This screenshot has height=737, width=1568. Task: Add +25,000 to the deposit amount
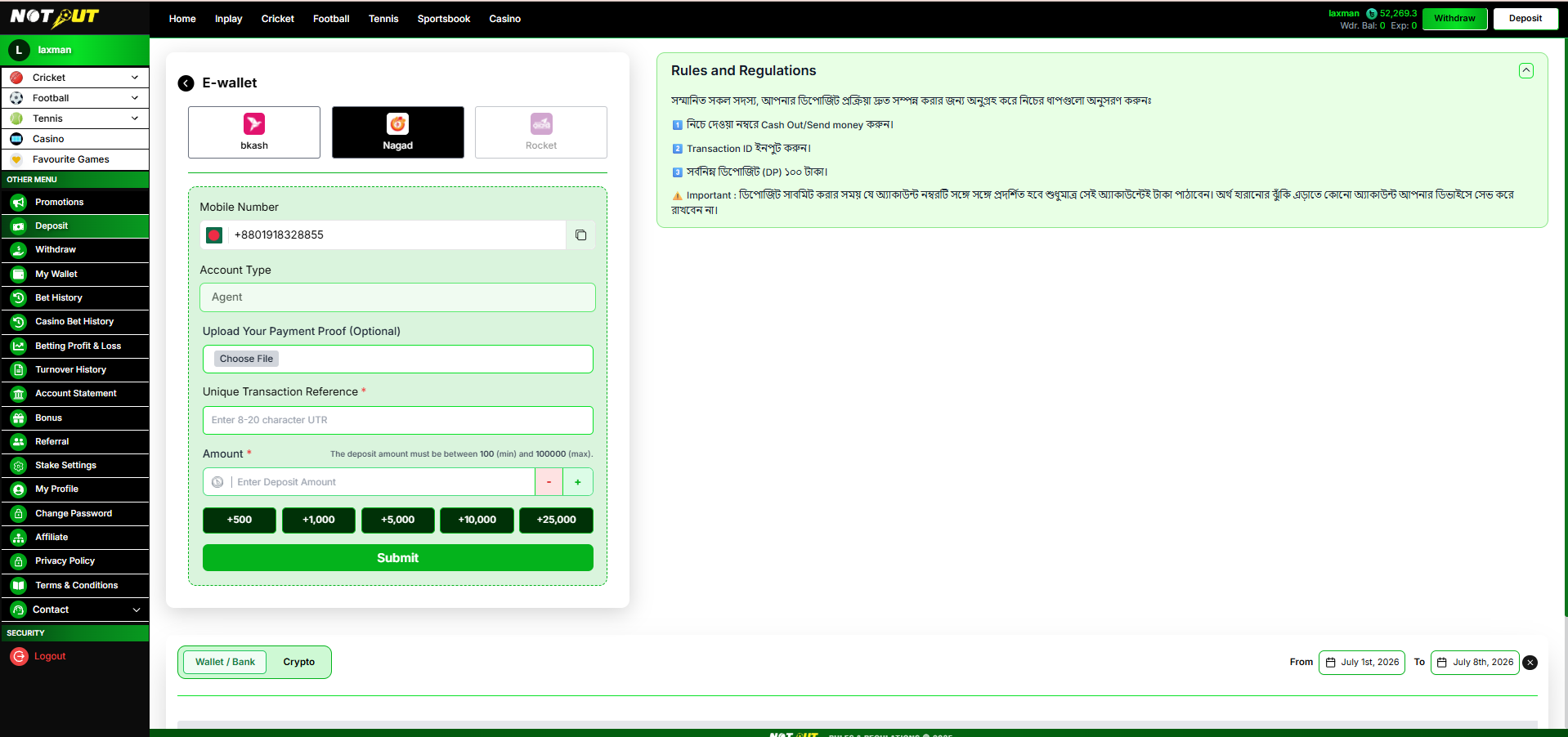[557, 520]
